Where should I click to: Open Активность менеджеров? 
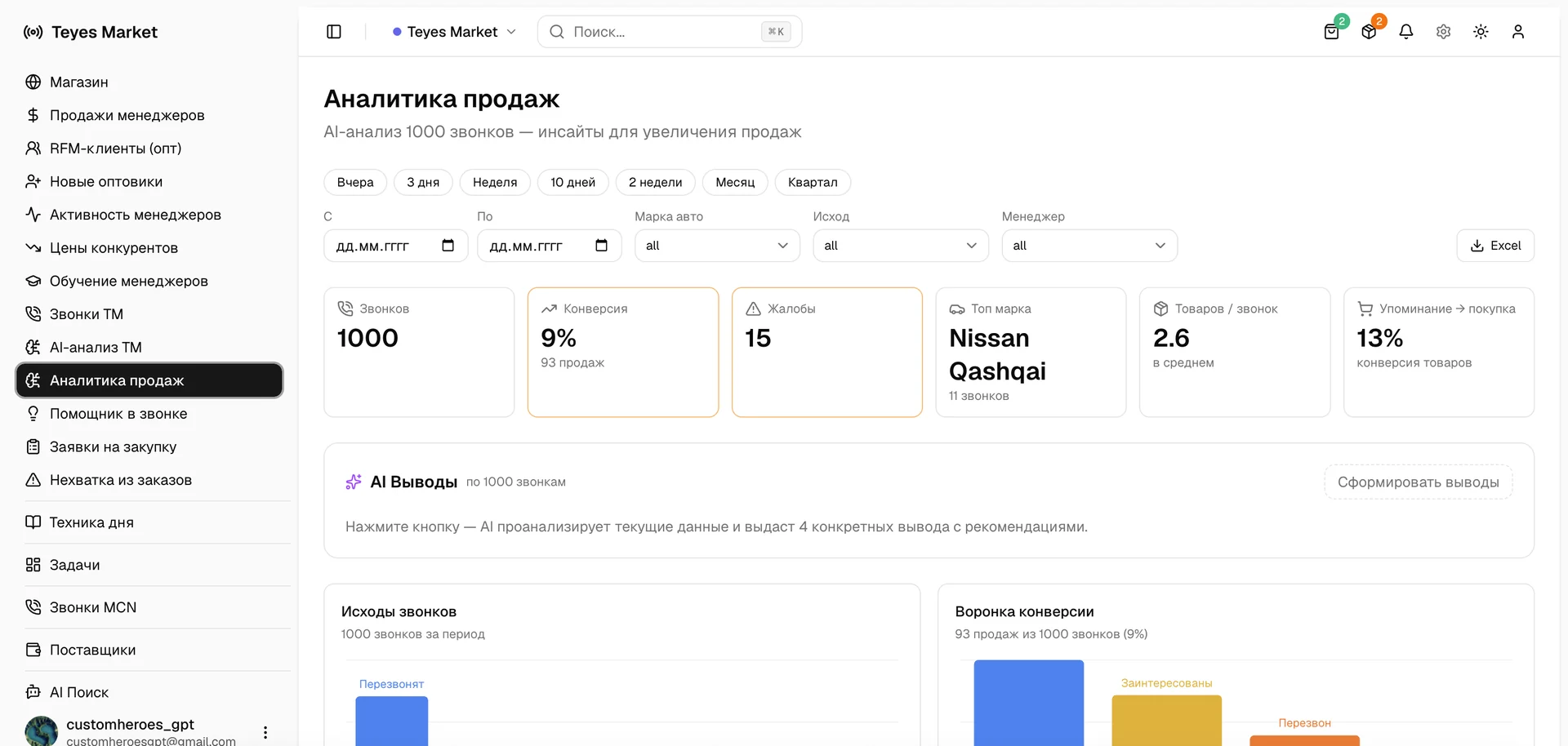pyautogui.click(x=153, y=215)
